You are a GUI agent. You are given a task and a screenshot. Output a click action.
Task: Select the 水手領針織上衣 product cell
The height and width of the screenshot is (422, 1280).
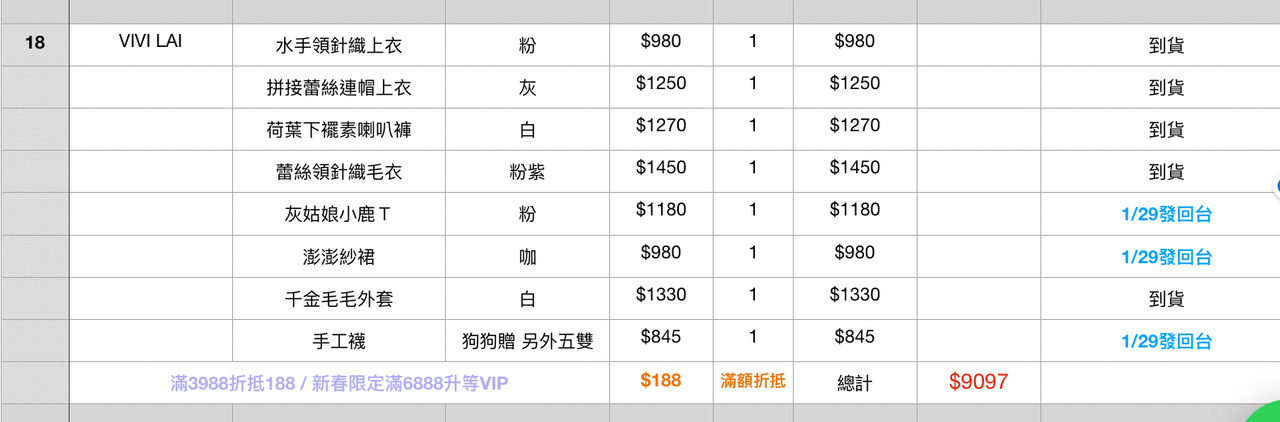coord(339,45)
